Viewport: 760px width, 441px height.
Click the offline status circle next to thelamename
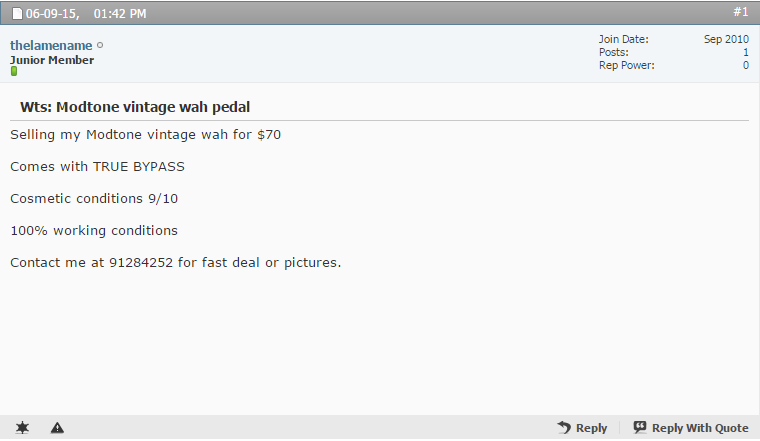tap(100, 45)
